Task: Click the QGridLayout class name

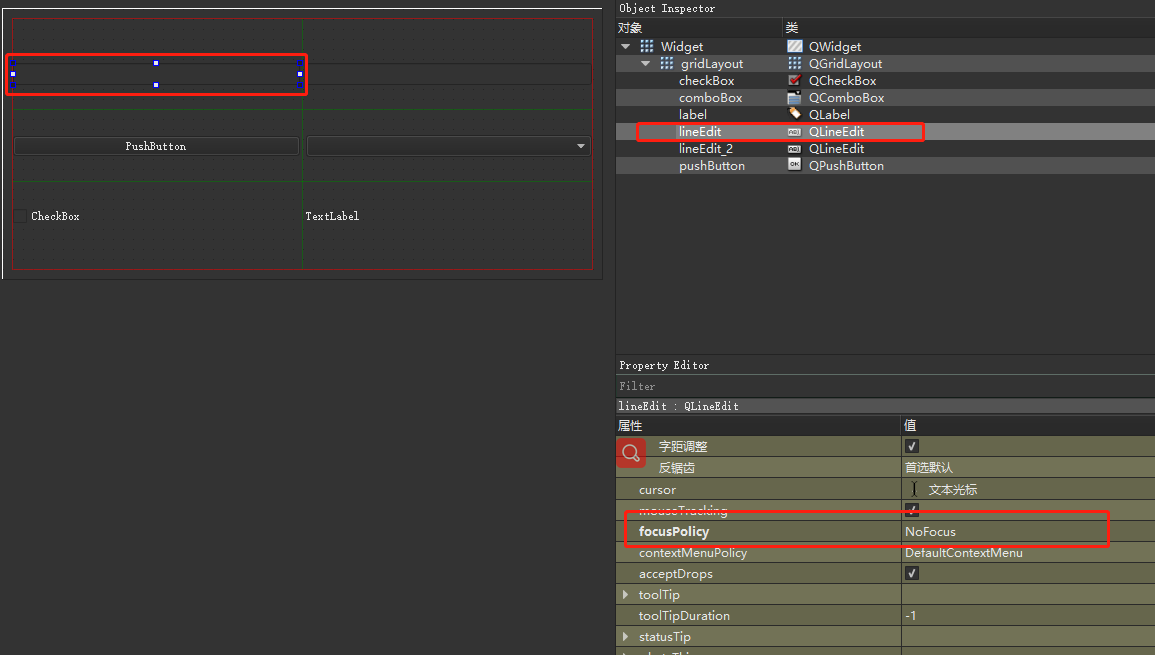Action: 846,63
